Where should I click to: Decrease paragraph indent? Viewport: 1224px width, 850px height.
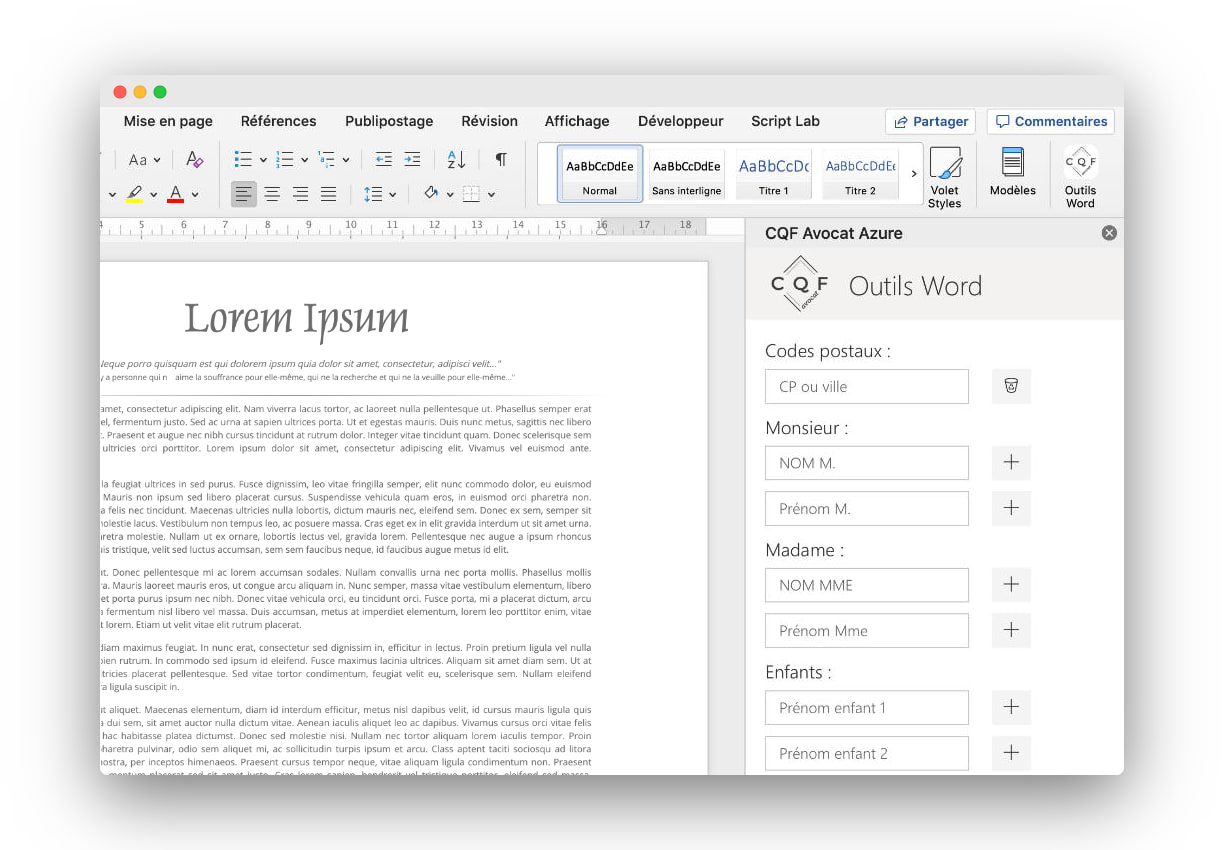click(x=383, y=160)
